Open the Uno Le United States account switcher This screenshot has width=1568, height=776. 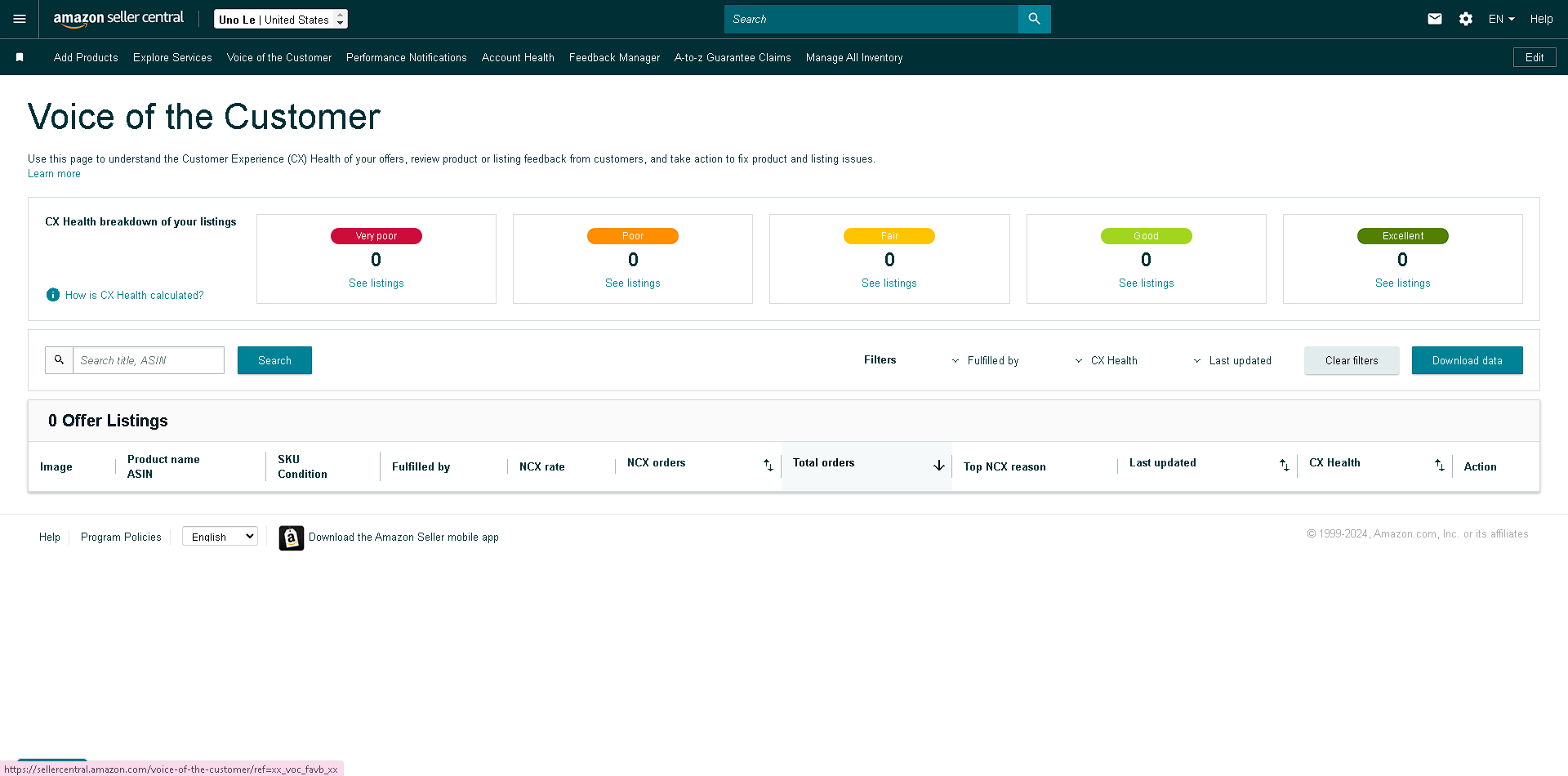[281, 19]
